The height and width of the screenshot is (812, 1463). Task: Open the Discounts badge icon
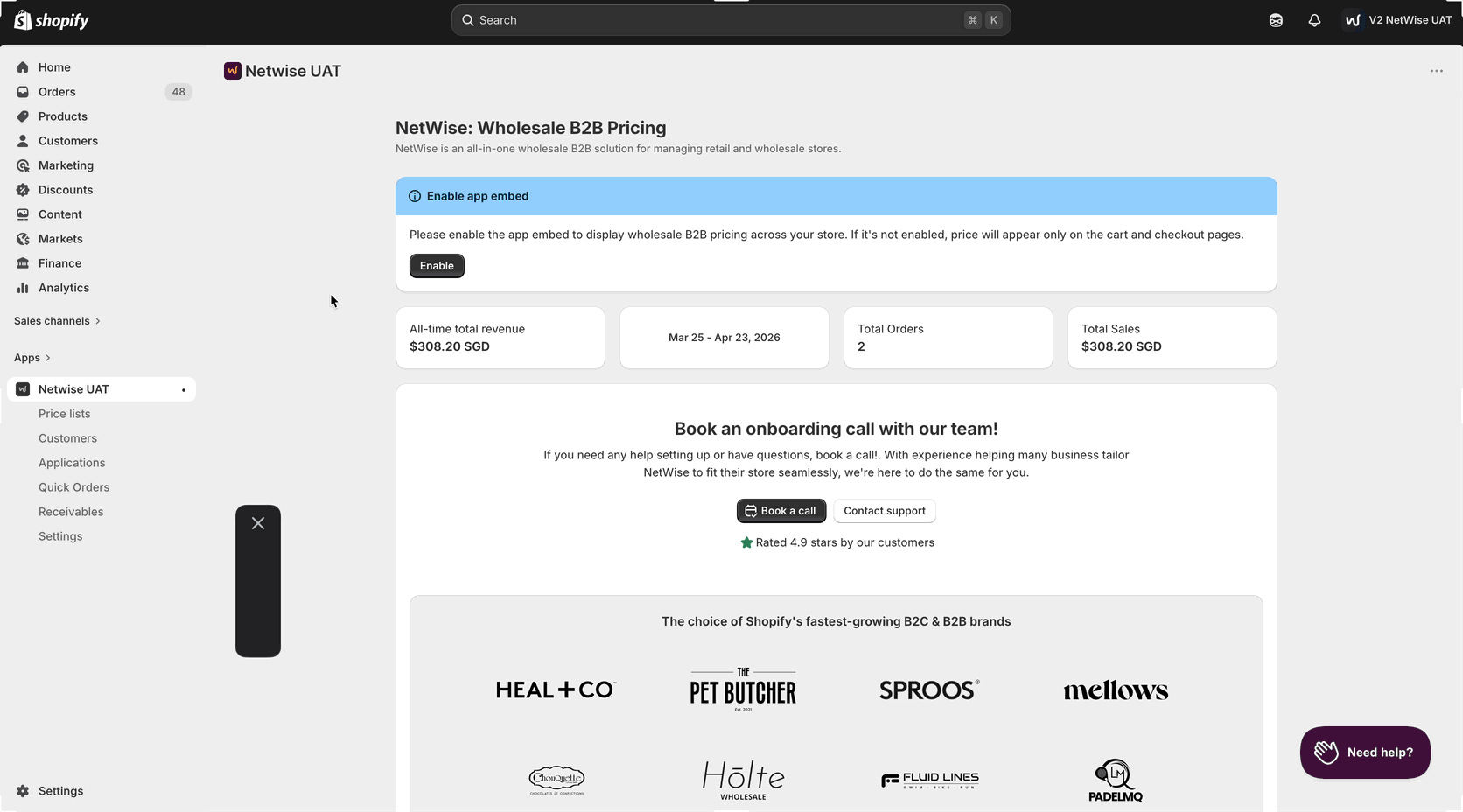coord(23,190)
